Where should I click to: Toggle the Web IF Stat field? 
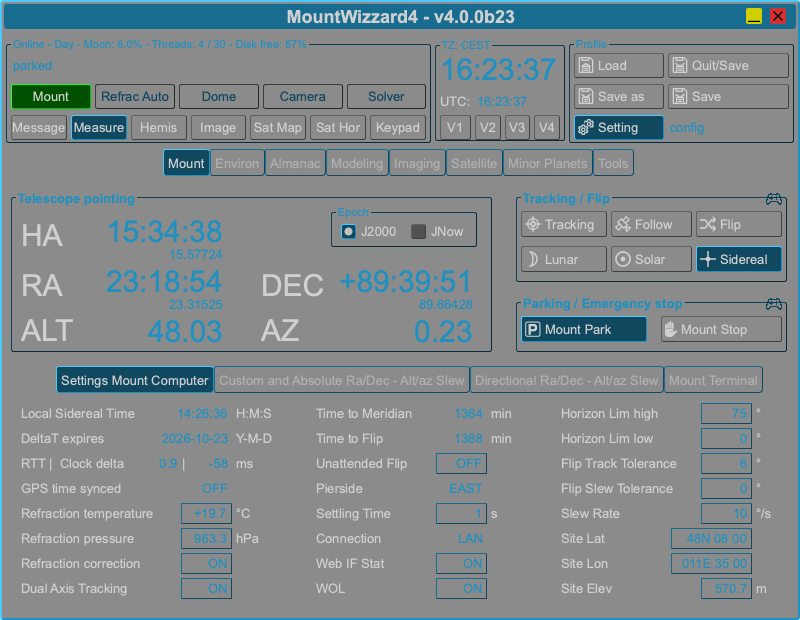coord(462,563)
